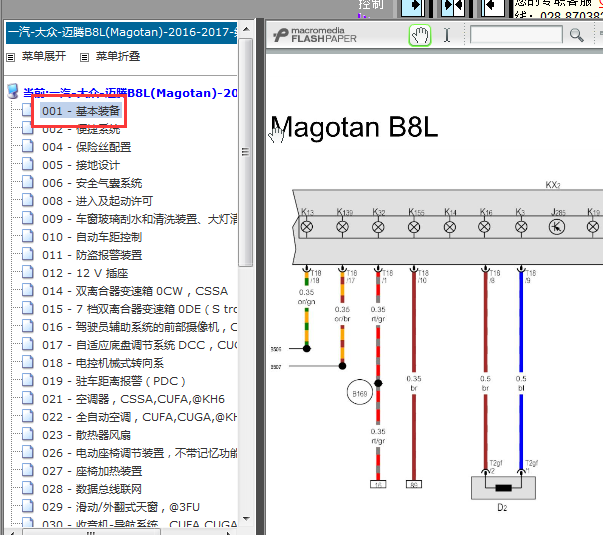This screenshot has height=535, width=603.
Task: Open 011 - 防盗报警装置
Action: tap(92, 255)
